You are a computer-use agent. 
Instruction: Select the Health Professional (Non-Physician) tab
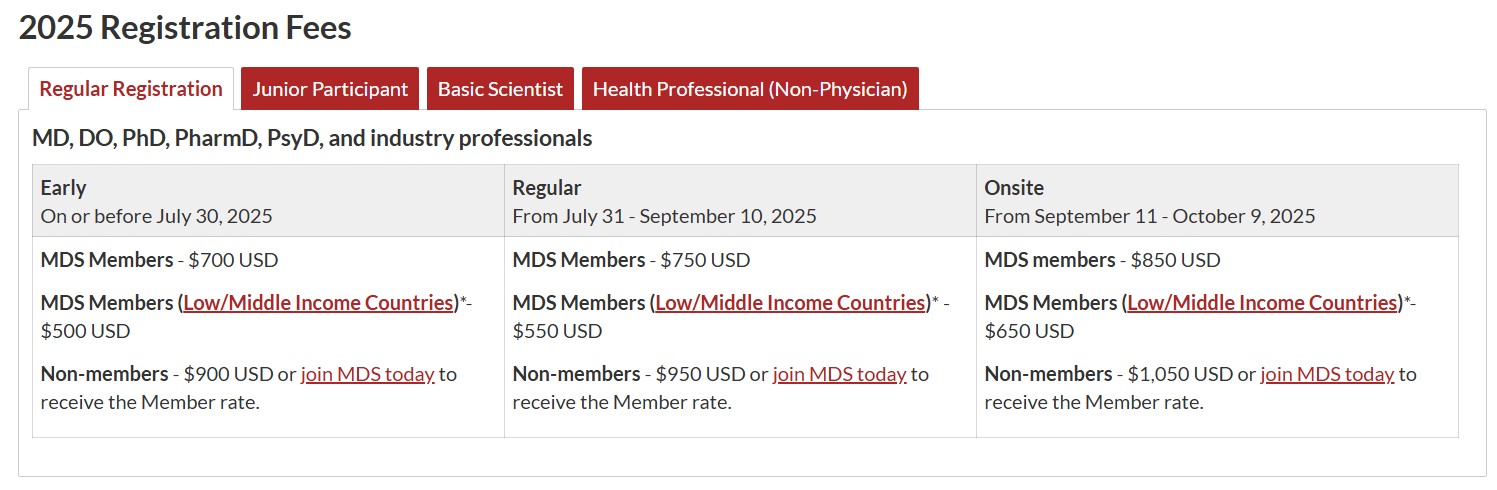click(750, 89)
